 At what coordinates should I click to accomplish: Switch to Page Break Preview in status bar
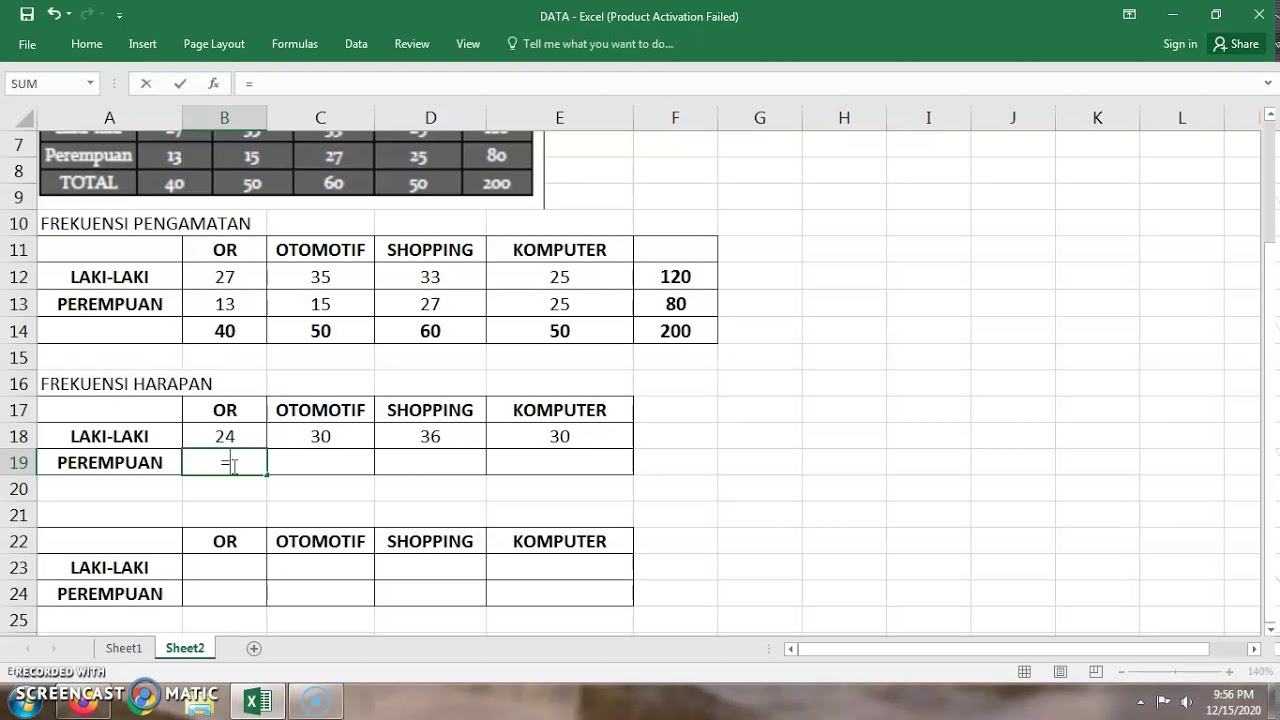click(1096, 672)
